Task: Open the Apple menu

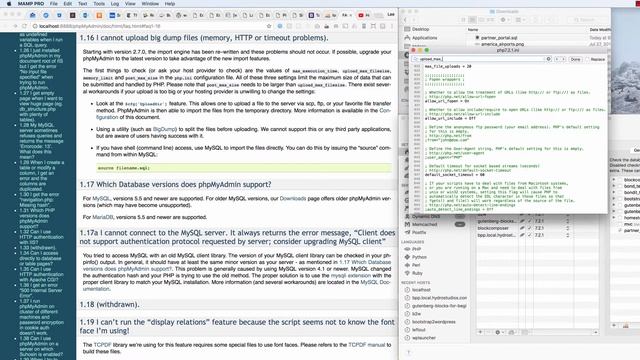Action: tap(9, 4)
